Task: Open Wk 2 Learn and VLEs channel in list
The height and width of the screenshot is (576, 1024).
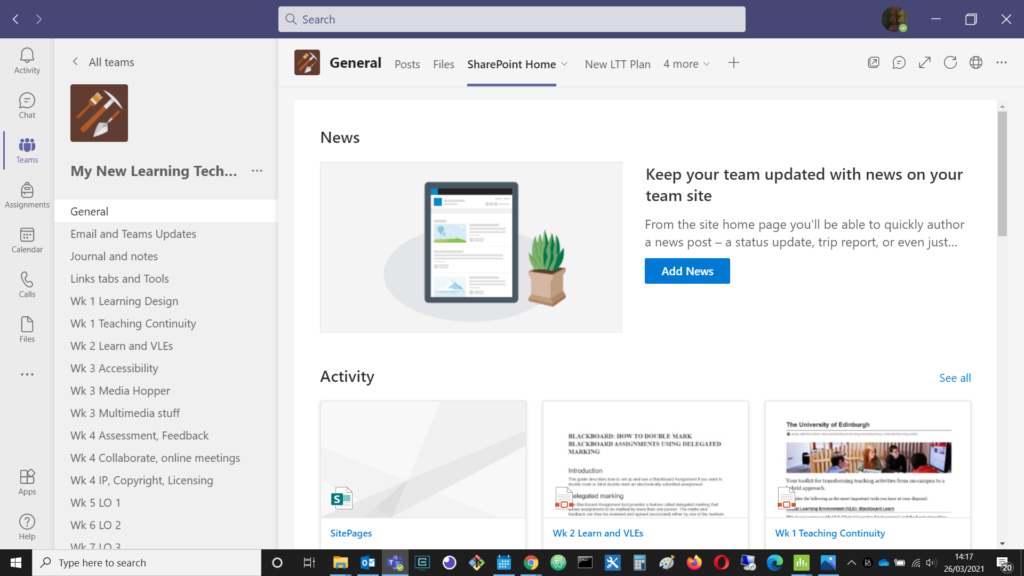Action: pos(167,346)
